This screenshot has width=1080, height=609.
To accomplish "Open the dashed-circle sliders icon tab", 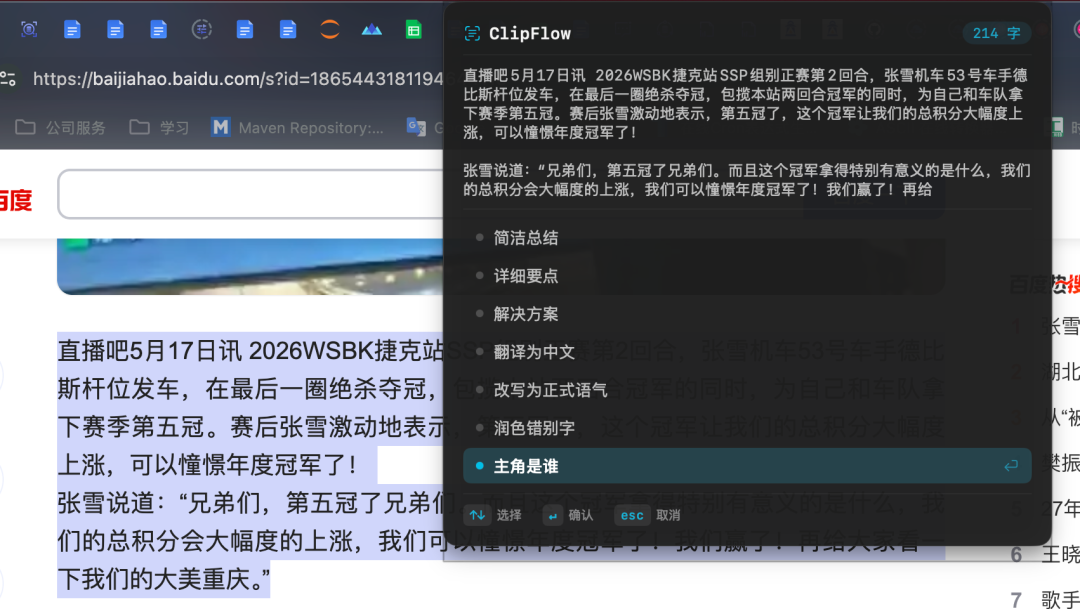I will (x=201, y=29).
